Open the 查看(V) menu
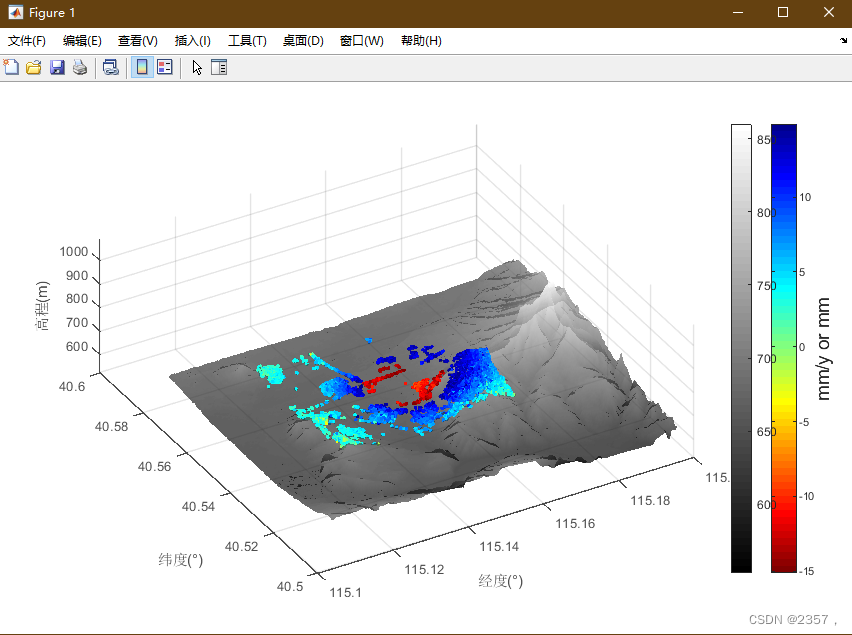 (x=137, y=40)
